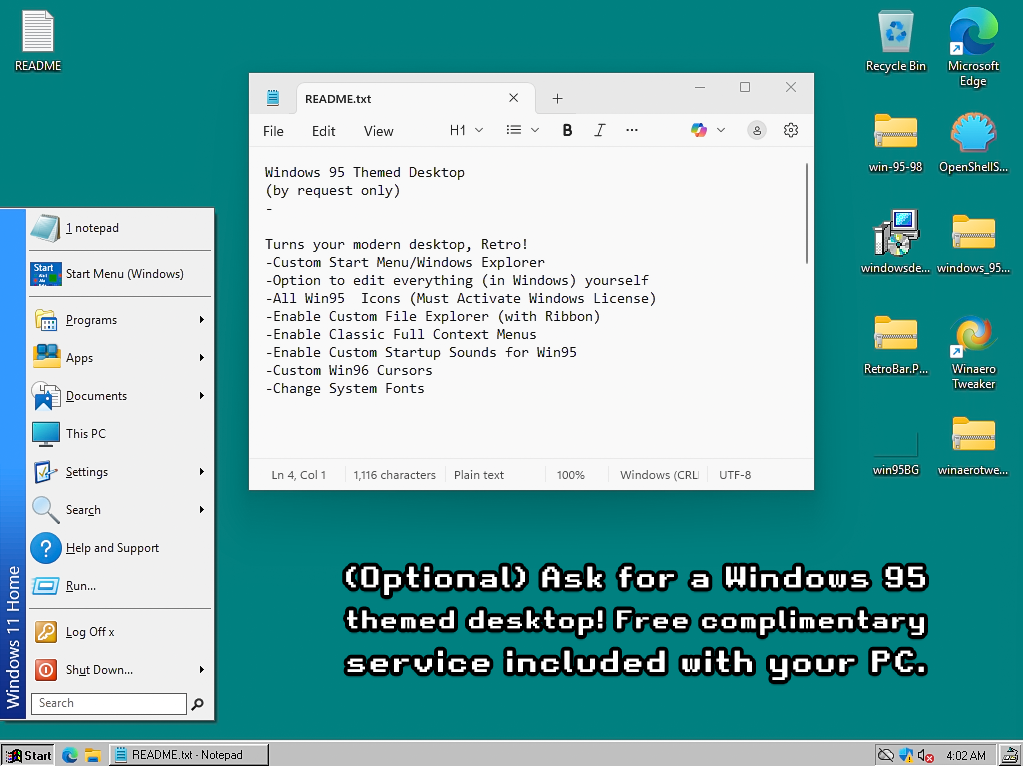
Task: Click the "-Change System Fonts" line
Action: 344,388
